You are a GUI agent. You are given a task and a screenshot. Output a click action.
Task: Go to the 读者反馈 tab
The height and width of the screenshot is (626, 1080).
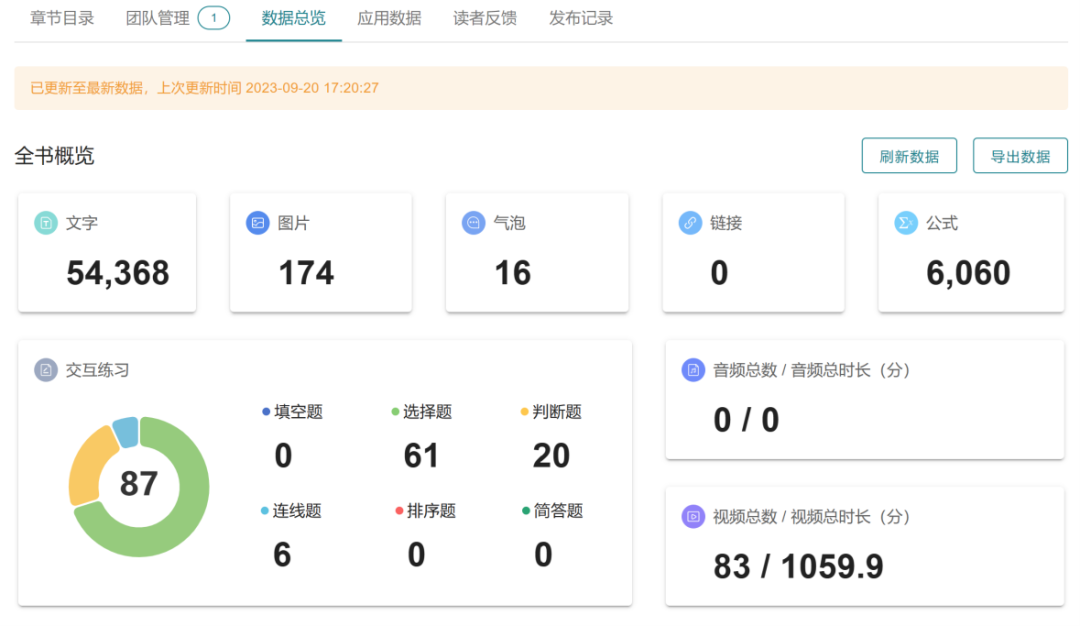click(x=485, y=18)
